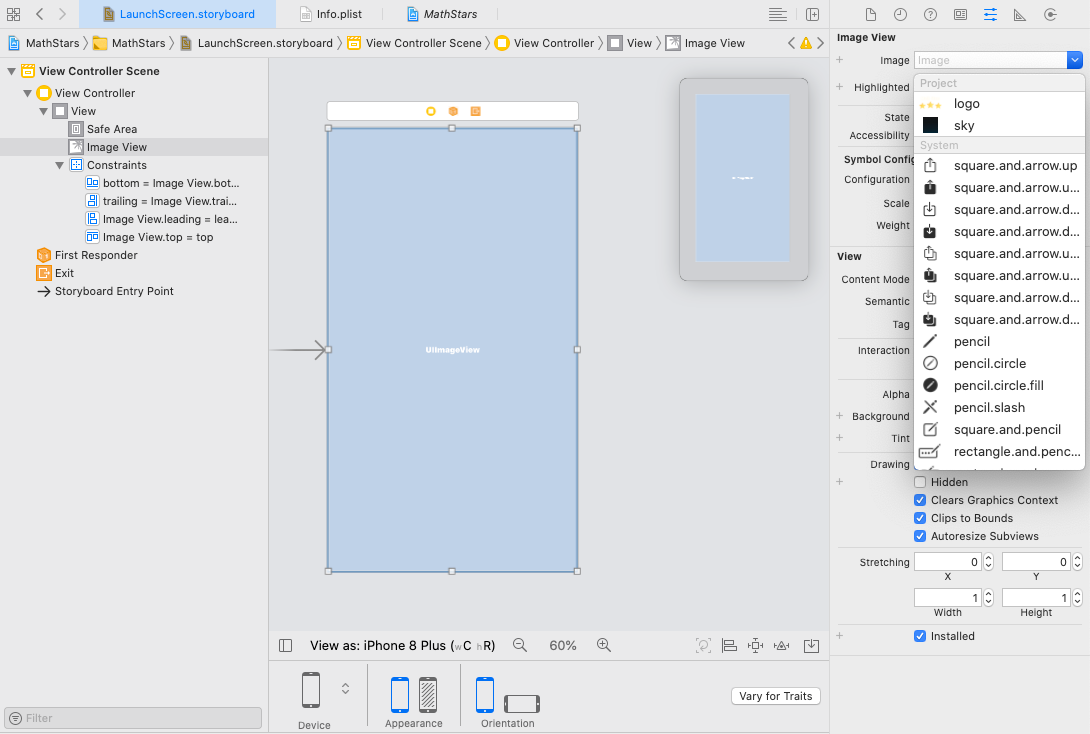1090x734 pixels.
Task: Add variation for Image property plus
Action: (x=840, y=60)
